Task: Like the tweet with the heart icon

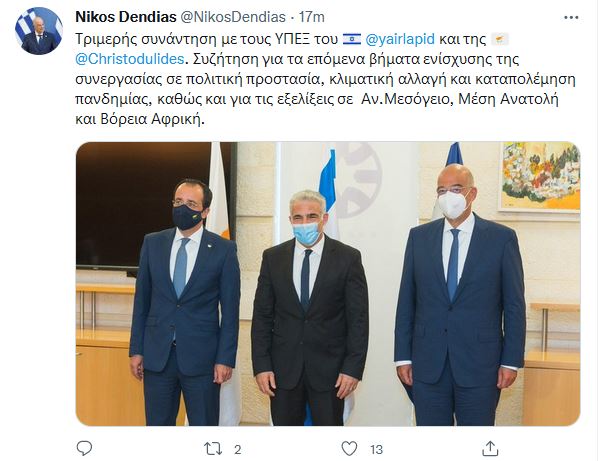Action: point(349,449)
